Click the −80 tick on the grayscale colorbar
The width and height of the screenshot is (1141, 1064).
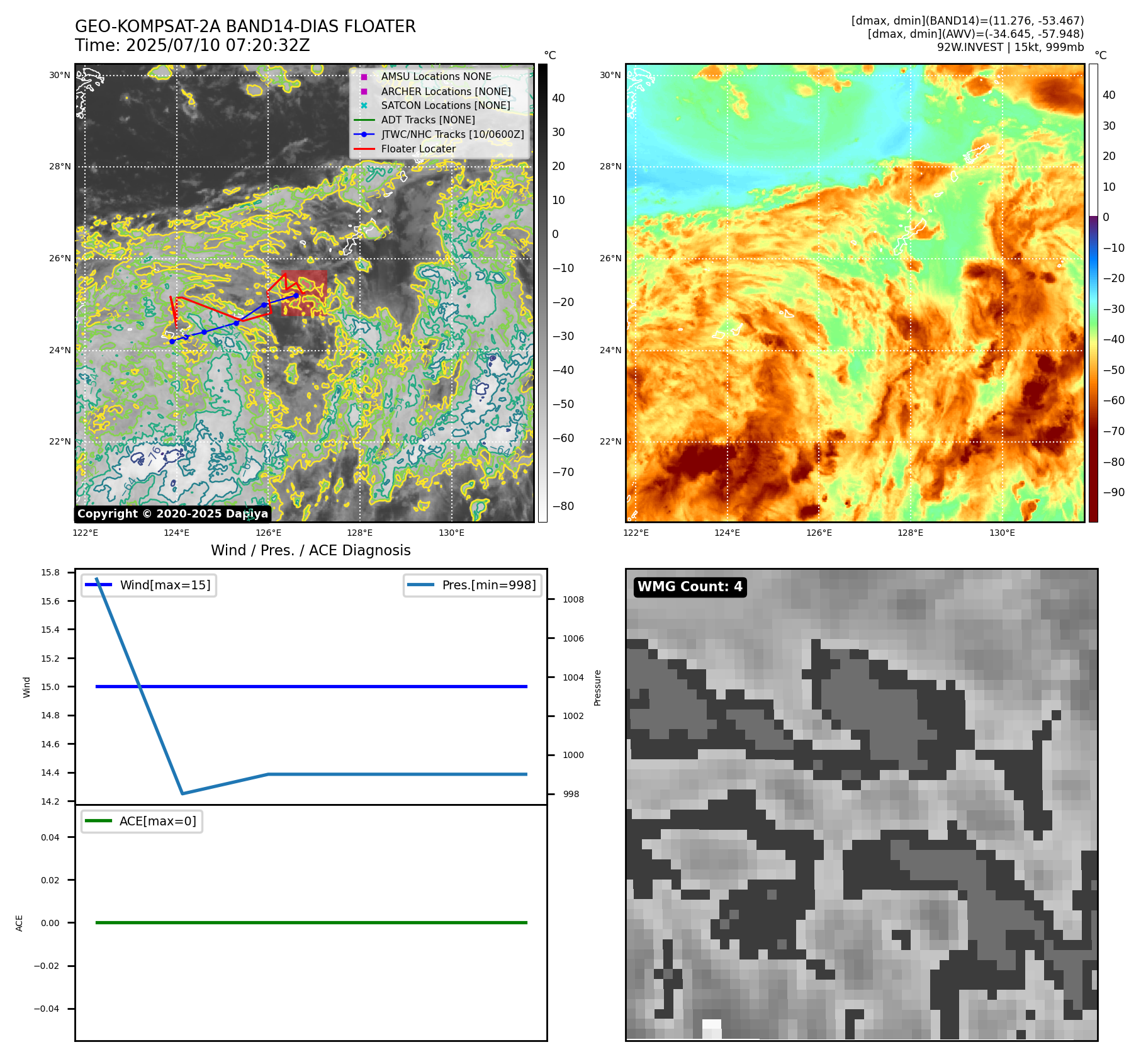click(563, 506)
